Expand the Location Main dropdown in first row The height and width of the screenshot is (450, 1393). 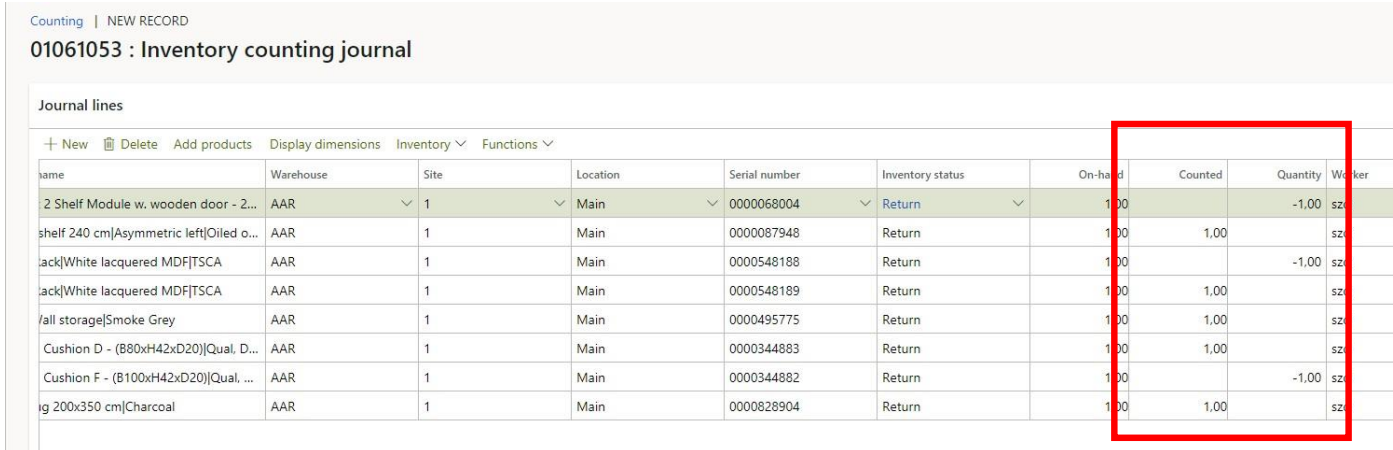pyautogui.click(x=712, y=204)
